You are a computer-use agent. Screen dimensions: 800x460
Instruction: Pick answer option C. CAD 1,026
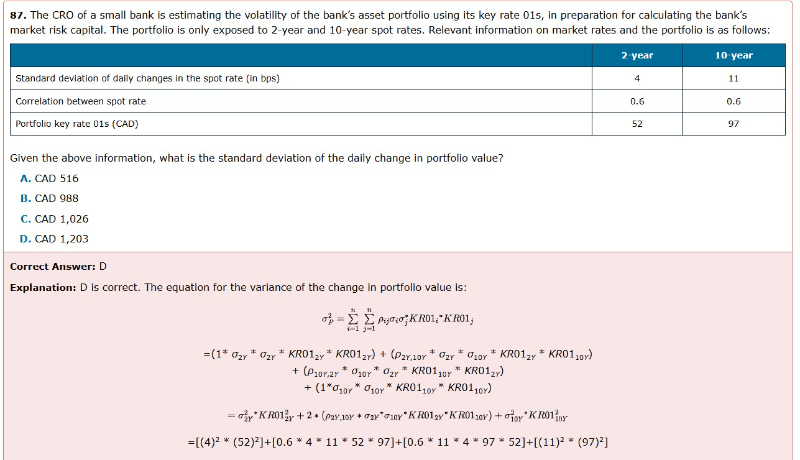[54, 218]
